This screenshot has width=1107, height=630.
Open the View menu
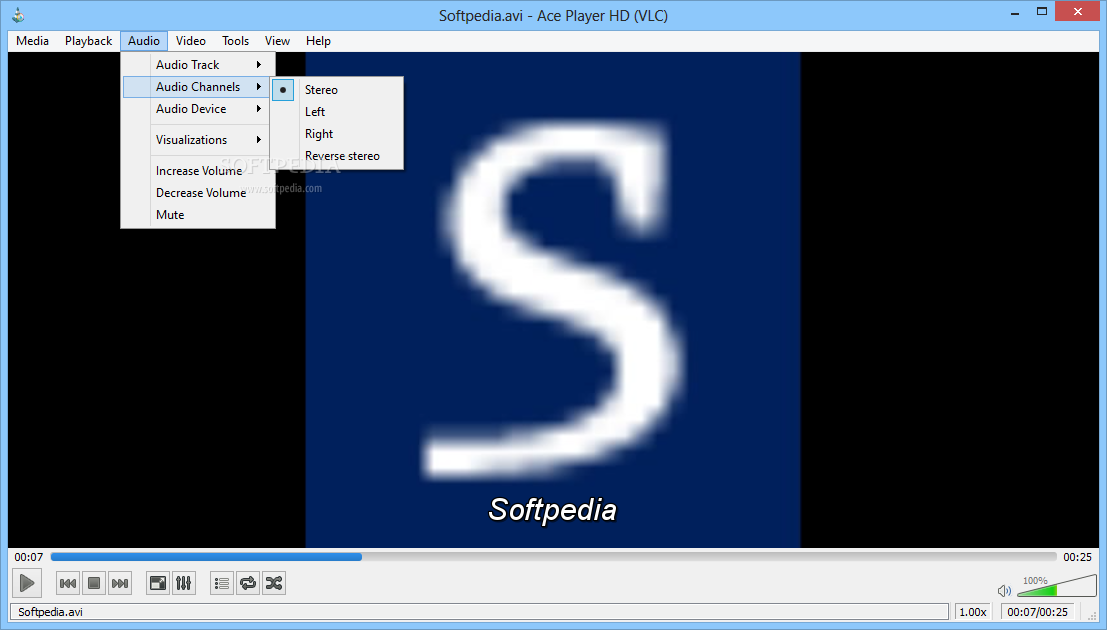(277, 41)
